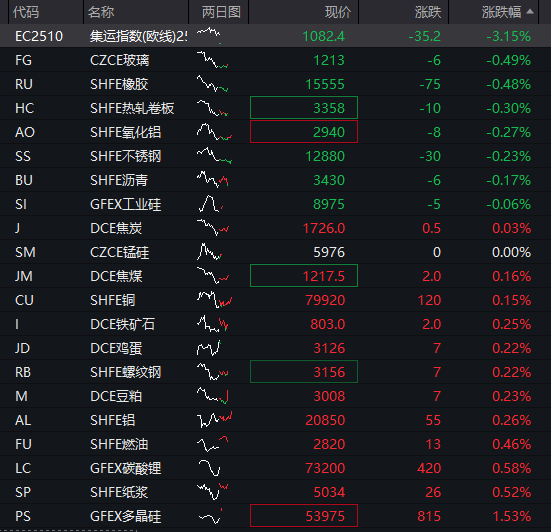The image size is (551, 532).
Task: Click the 两日图 column header
Action: pyautogui.click(x=221, y=12)
